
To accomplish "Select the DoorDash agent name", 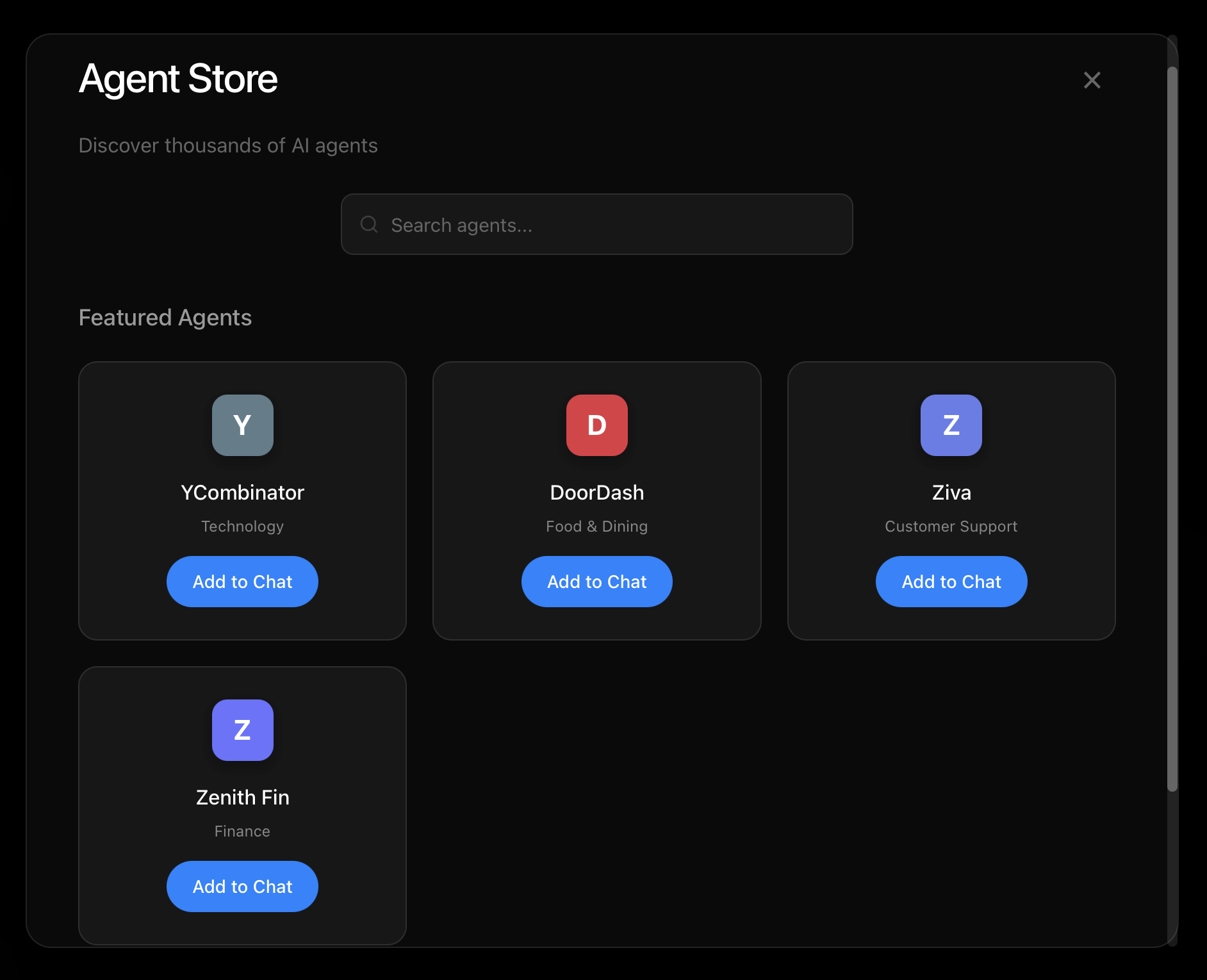I will (x=597, y=493).
